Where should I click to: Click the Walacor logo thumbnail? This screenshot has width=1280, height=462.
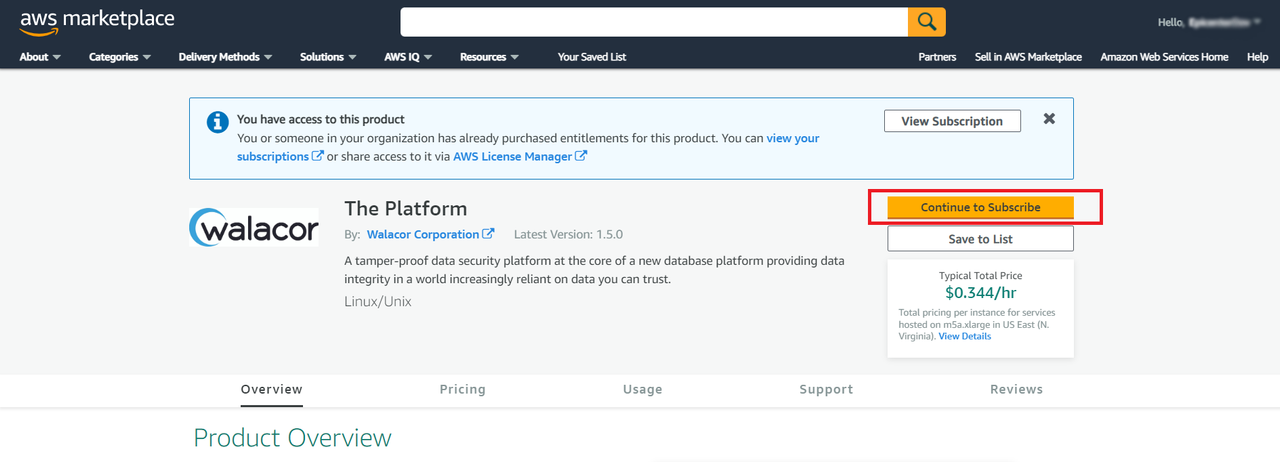point(254,228)
